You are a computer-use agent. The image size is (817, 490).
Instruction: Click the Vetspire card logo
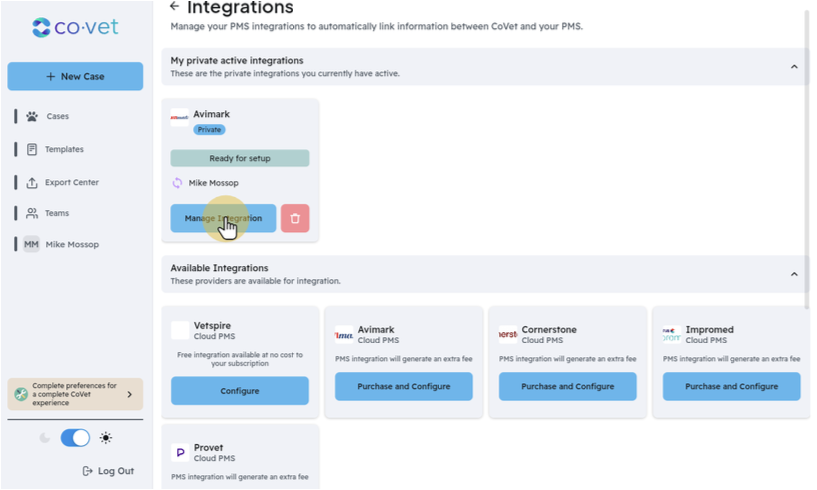coord(180,330)
